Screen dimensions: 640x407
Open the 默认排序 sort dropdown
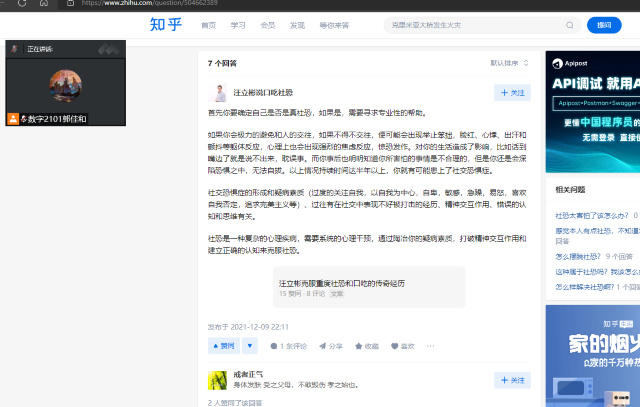[x=509, y=63]
